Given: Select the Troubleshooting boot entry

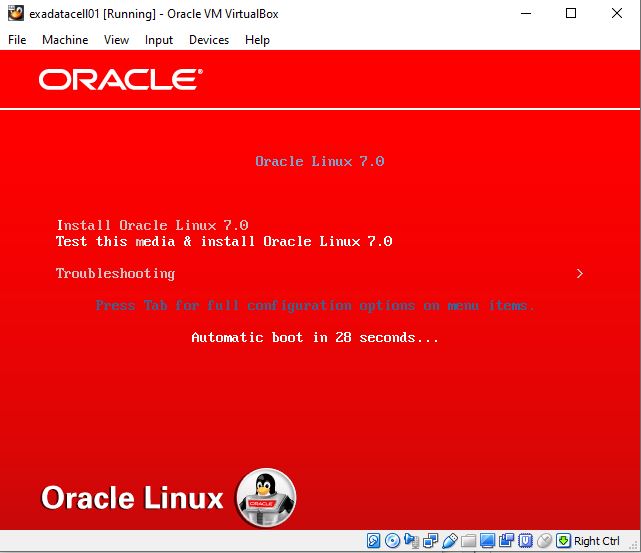Looking at the screenshot, I should tap(115, 273).
